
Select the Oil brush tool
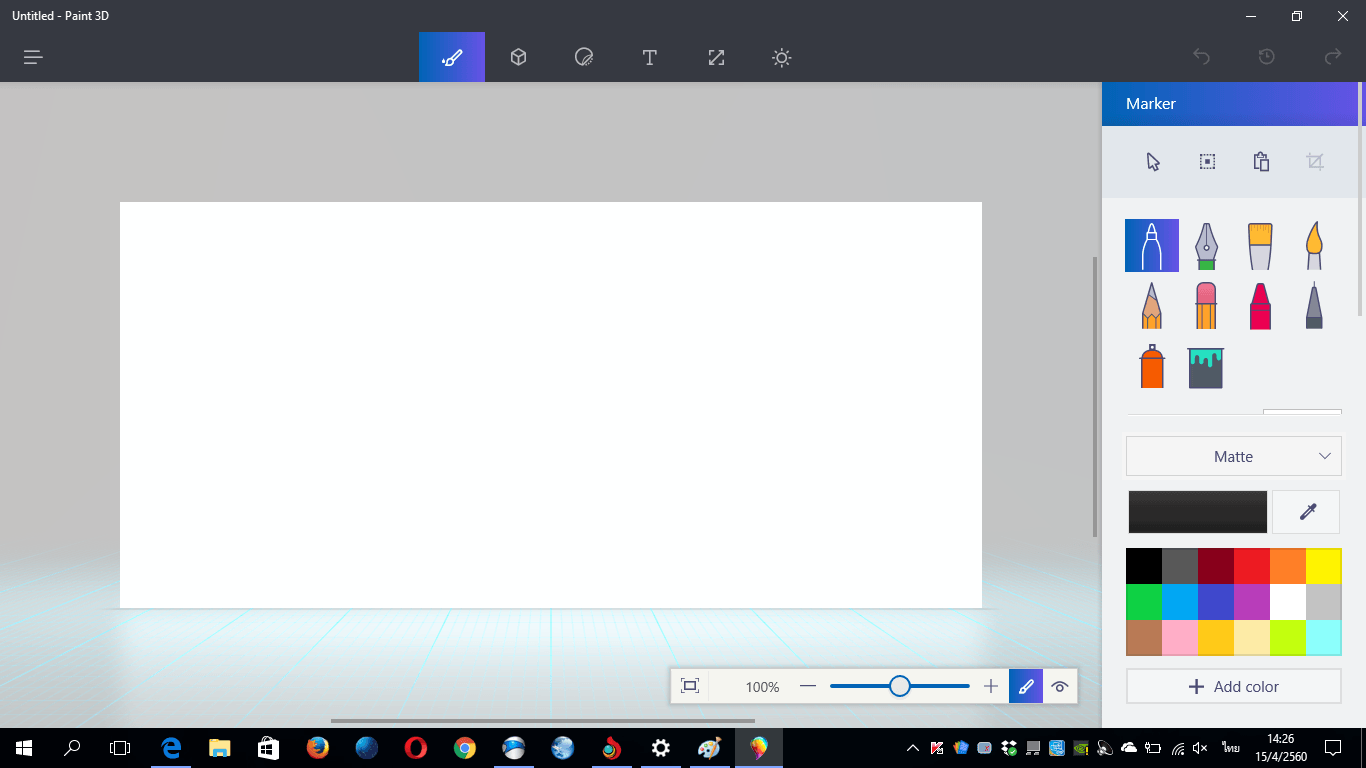coord(1260,246)
